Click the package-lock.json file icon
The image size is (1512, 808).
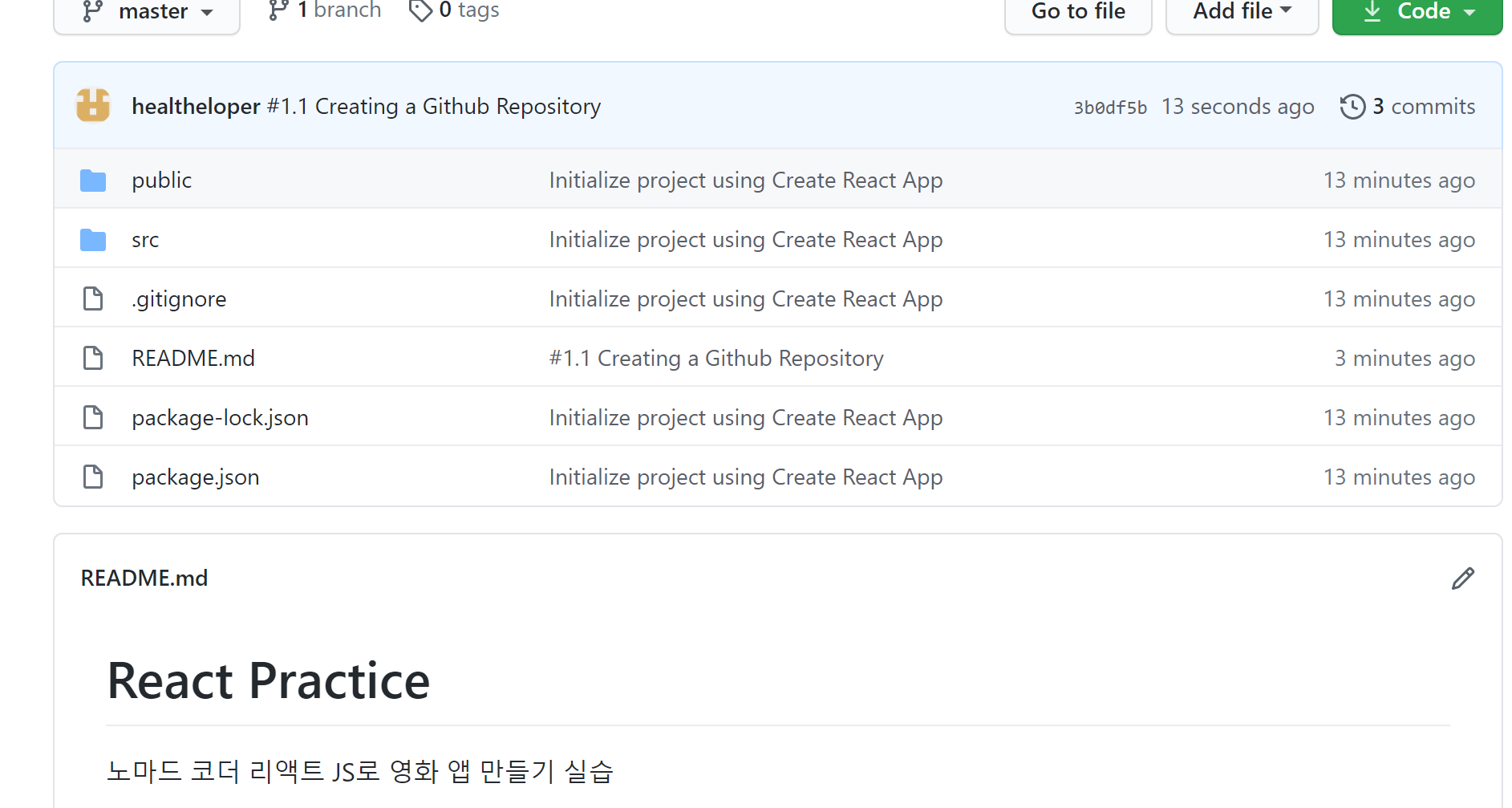tap(93, 417)
